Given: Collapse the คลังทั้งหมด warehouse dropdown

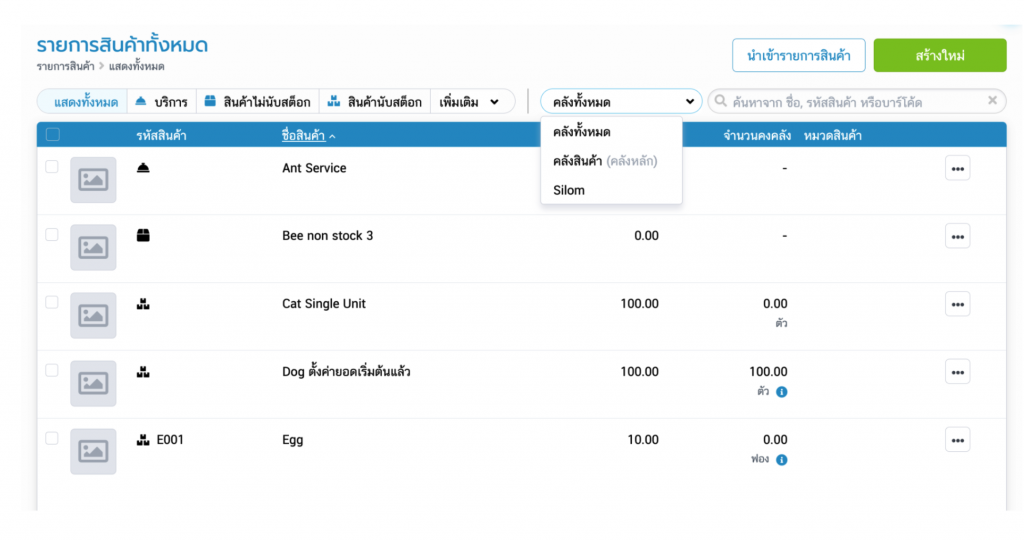Looking at the screenshot, I should click(x=620, y=102).
